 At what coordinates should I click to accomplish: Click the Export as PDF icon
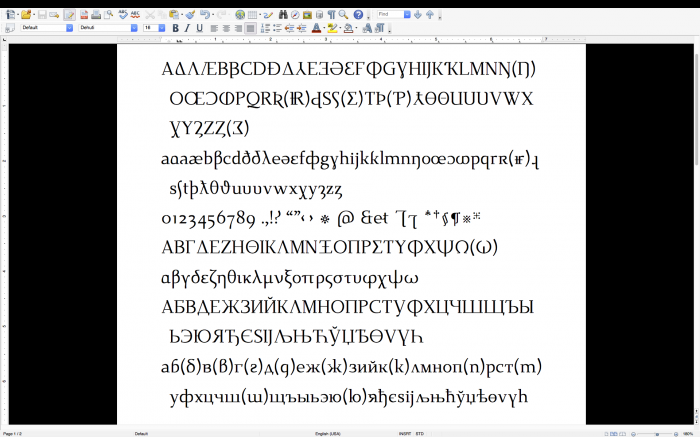click(x=84, y=15)
